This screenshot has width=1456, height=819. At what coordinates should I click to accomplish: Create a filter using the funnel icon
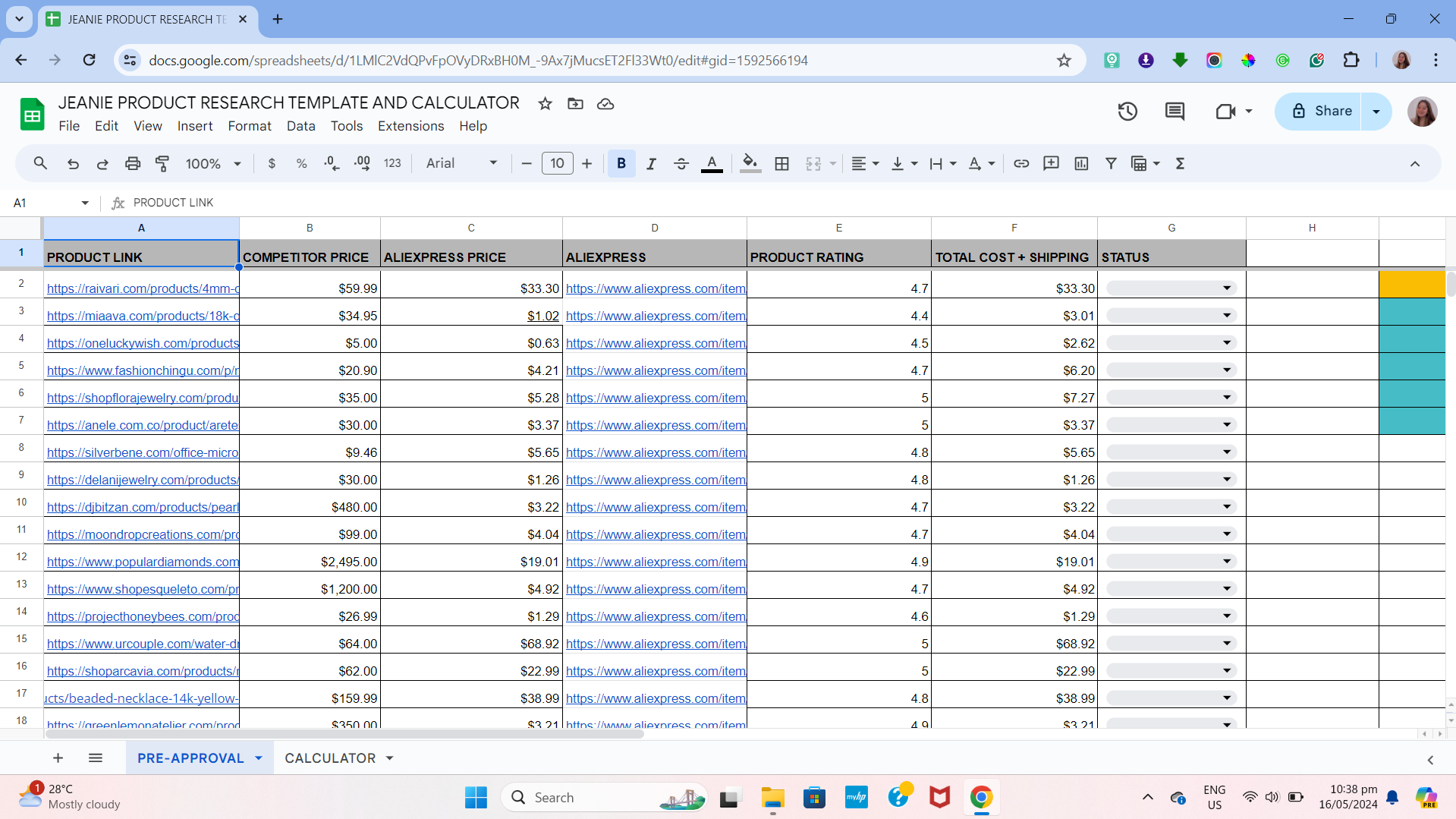click(1111, 163)
